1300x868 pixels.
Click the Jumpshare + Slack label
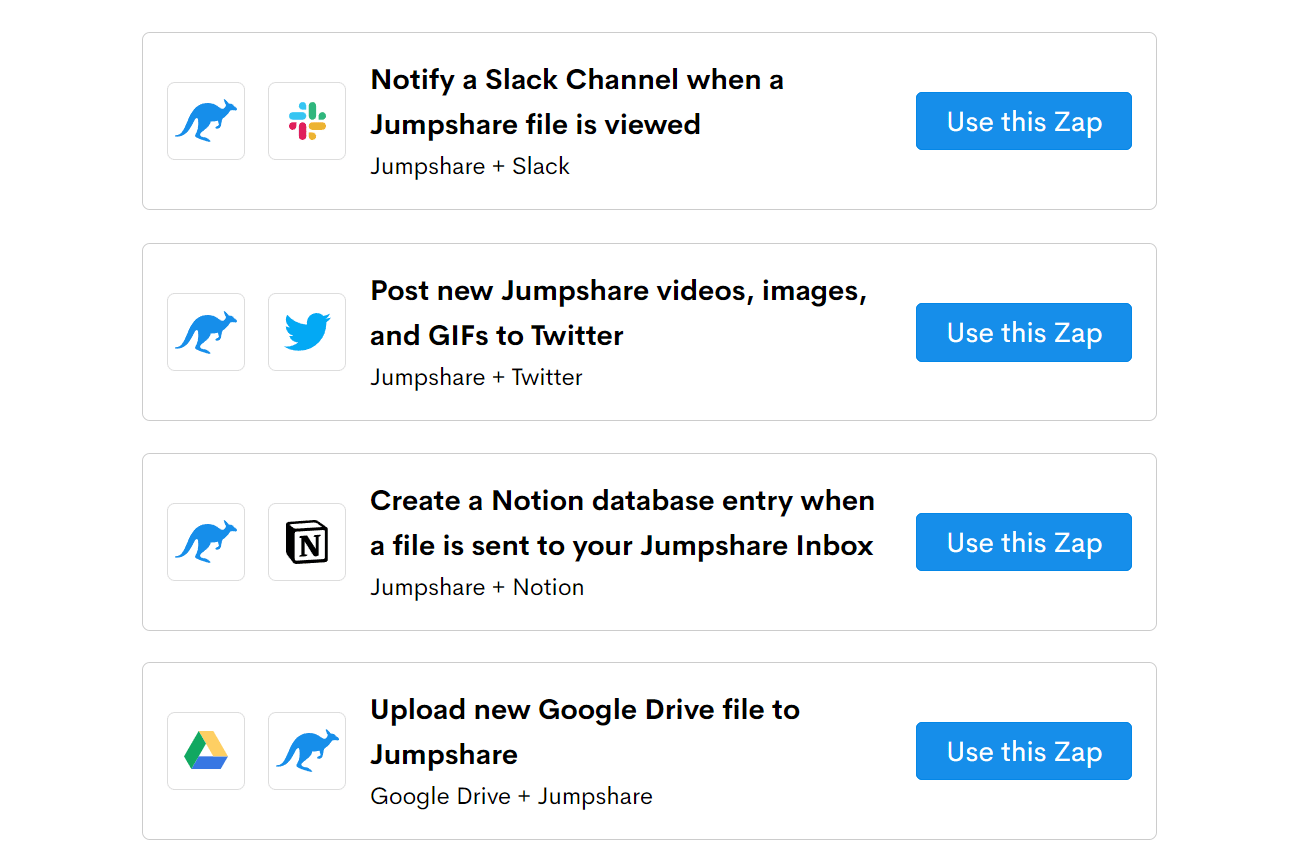(x=470, y=166)
